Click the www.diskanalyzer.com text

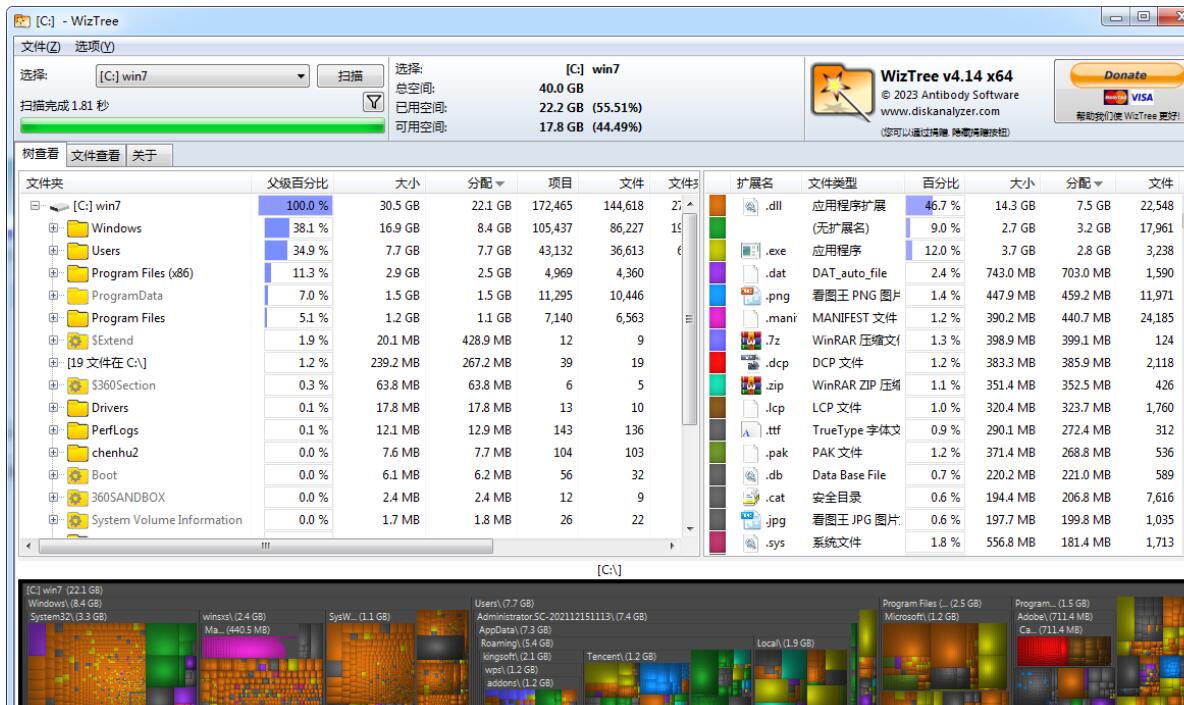click(x=940, y=112)
